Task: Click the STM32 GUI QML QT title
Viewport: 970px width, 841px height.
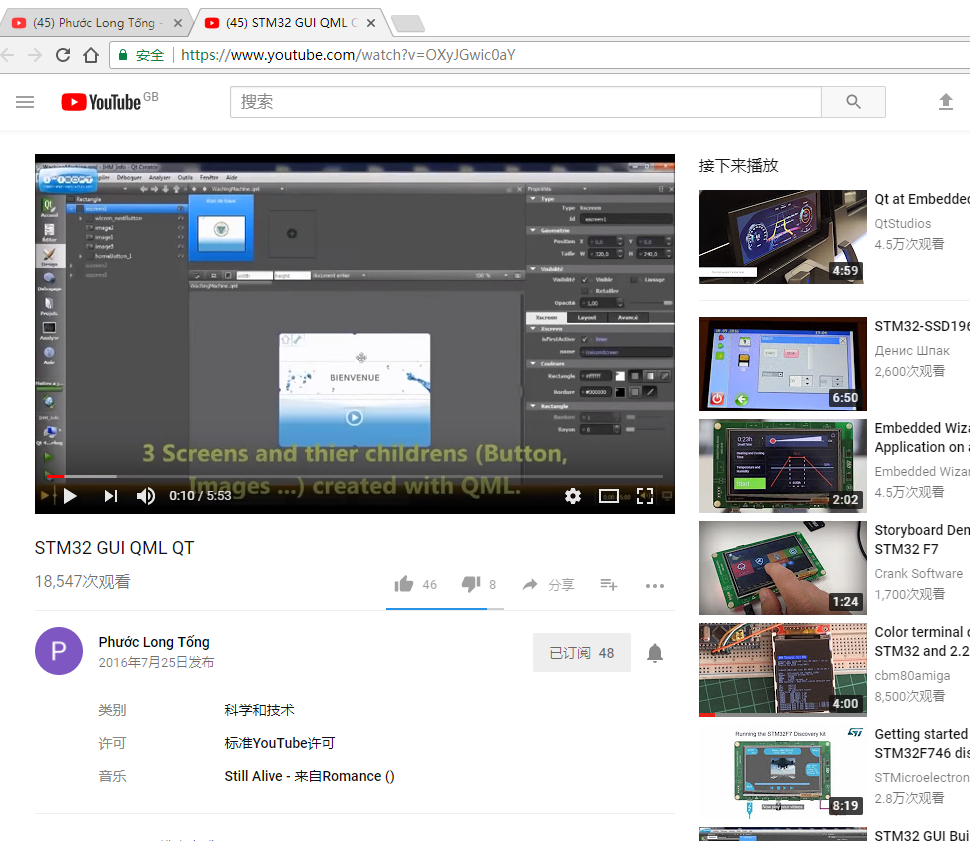Action: [x=114, y=548]
